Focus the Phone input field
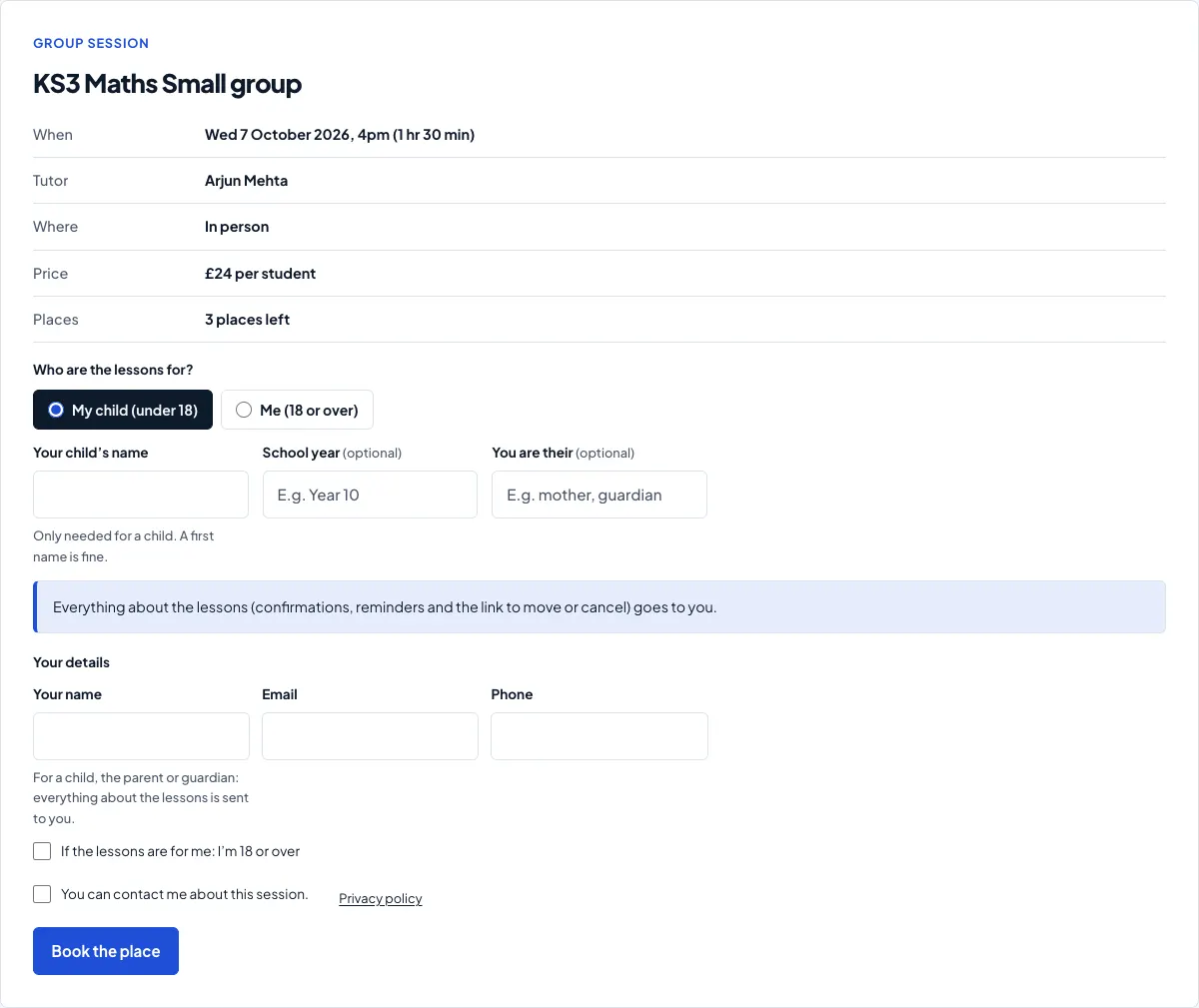The width and height of the screenshot is (1199, 1008). click(x=599, y=736)
